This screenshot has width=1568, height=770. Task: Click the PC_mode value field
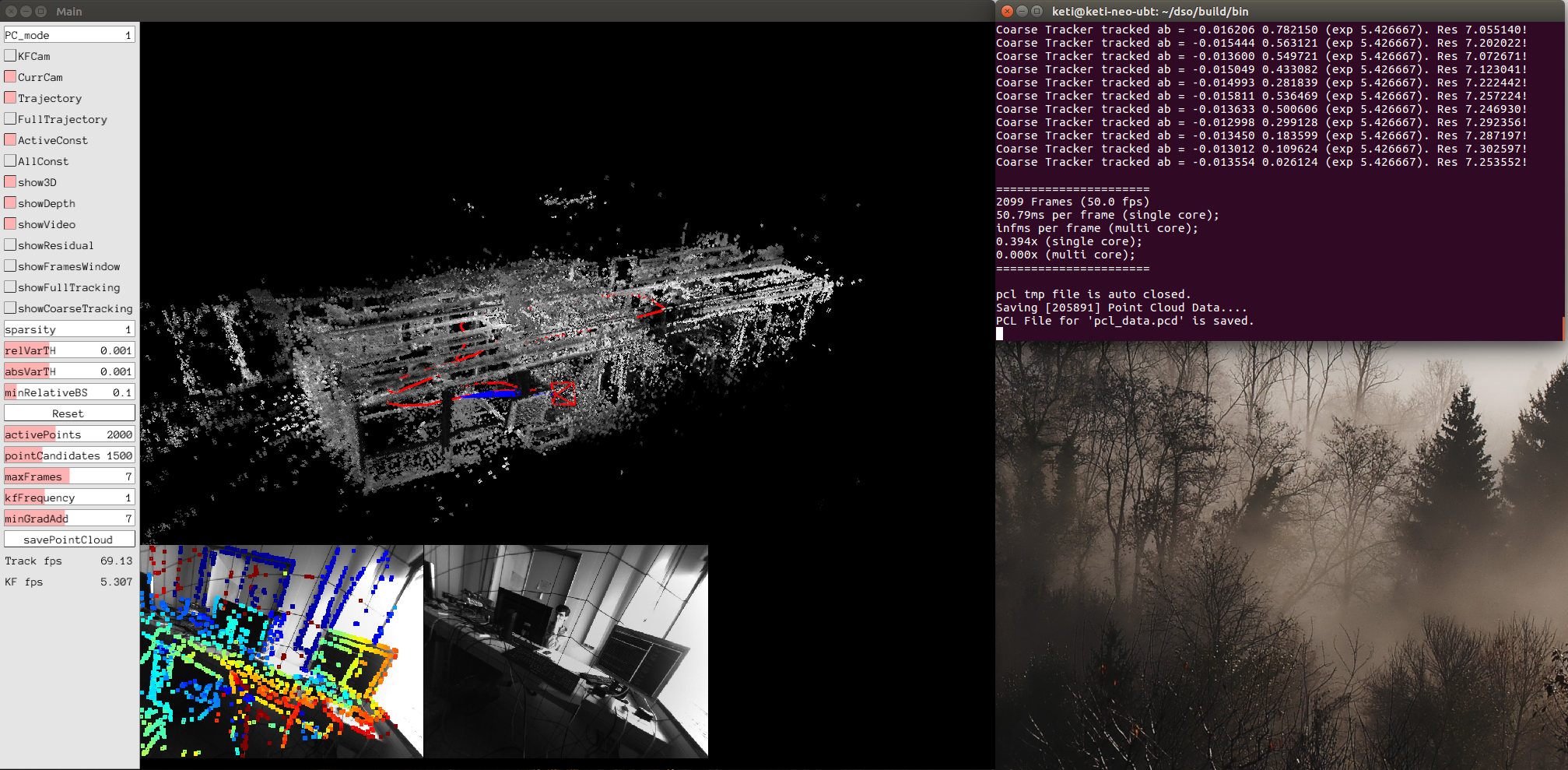pyautogui.click(x=68, y=34)
